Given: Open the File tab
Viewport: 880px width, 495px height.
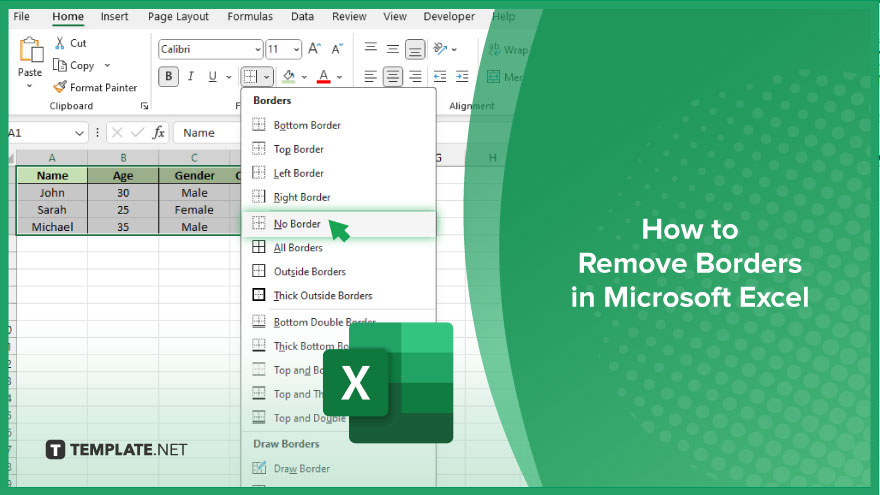Looking at the screenshot, I should [x=21, y=16].
